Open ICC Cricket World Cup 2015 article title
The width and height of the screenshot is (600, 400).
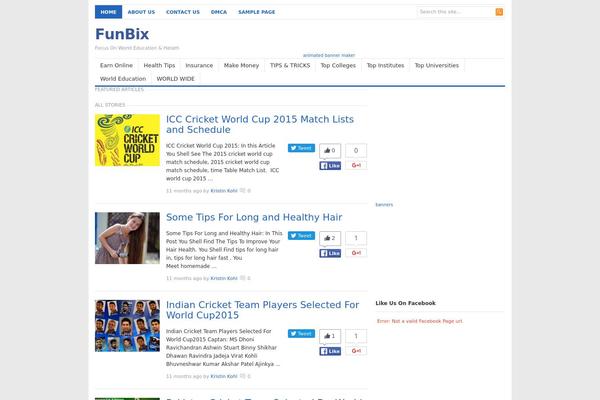click(x=260, y=124)
